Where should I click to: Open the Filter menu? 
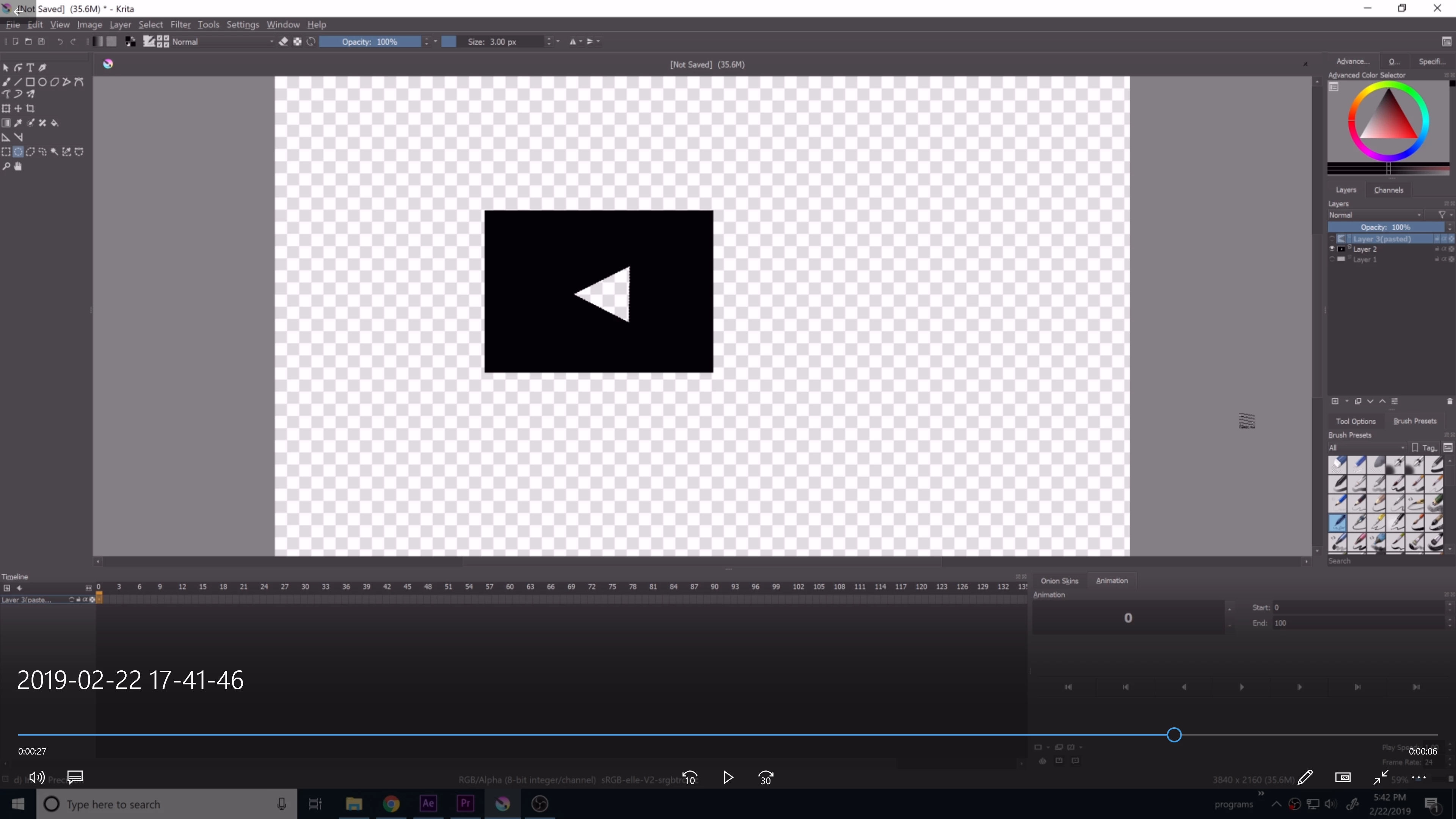(x=180, y=25)
